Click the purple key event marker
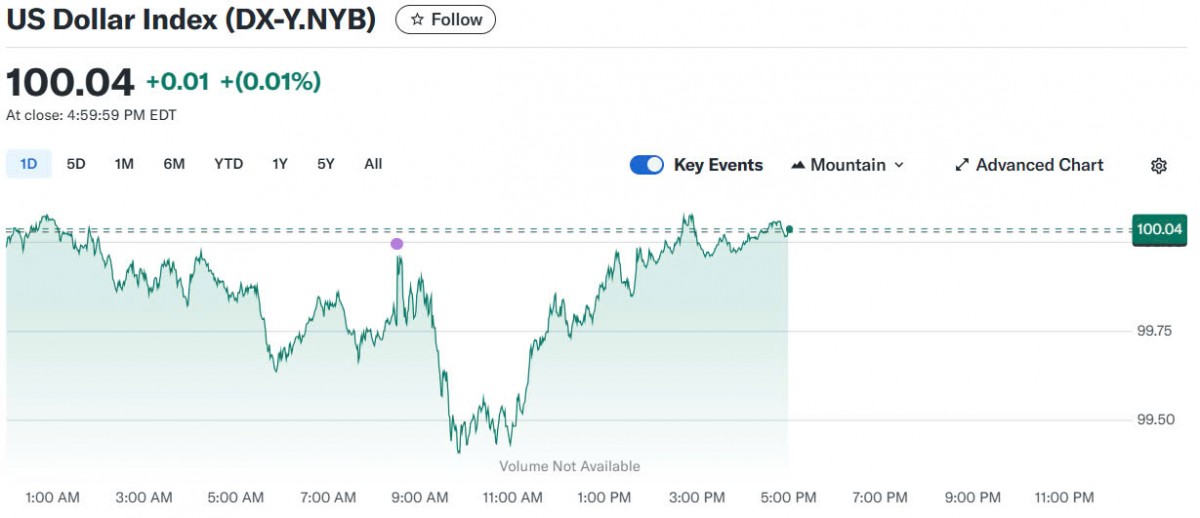Screen dimensions: 1200x518 (397, 243)
